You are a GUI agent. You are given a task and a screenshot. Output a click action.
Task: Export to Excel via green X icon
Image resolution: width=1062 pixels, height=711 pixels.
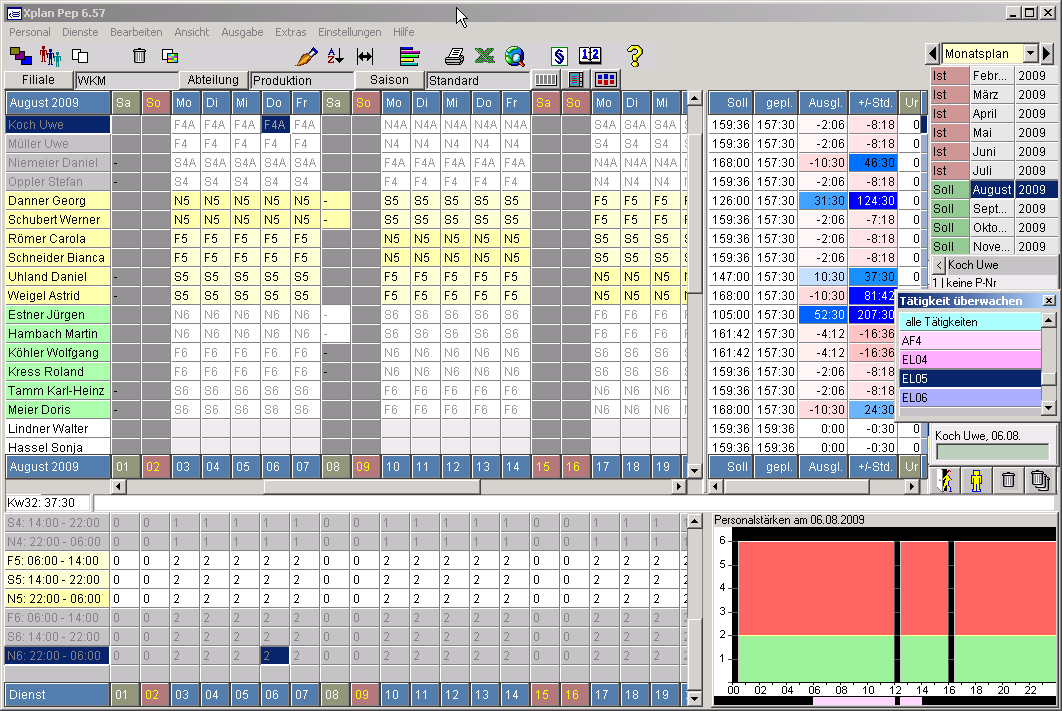(484, 56)
